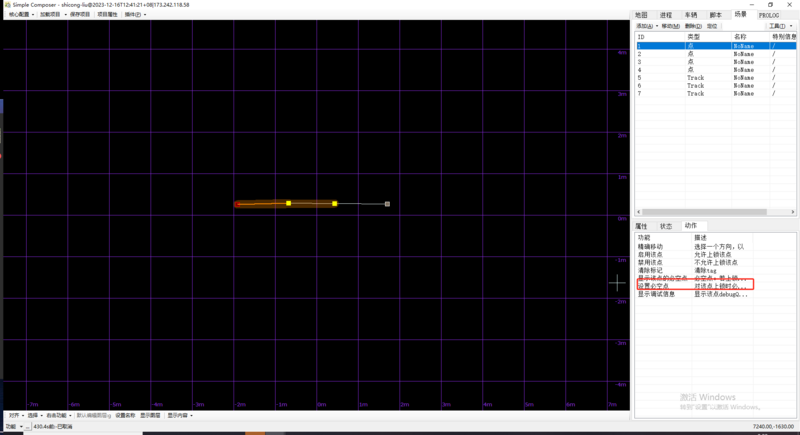Expand the 显示内容 dropdown at bottom

click(x=178, y=415)
